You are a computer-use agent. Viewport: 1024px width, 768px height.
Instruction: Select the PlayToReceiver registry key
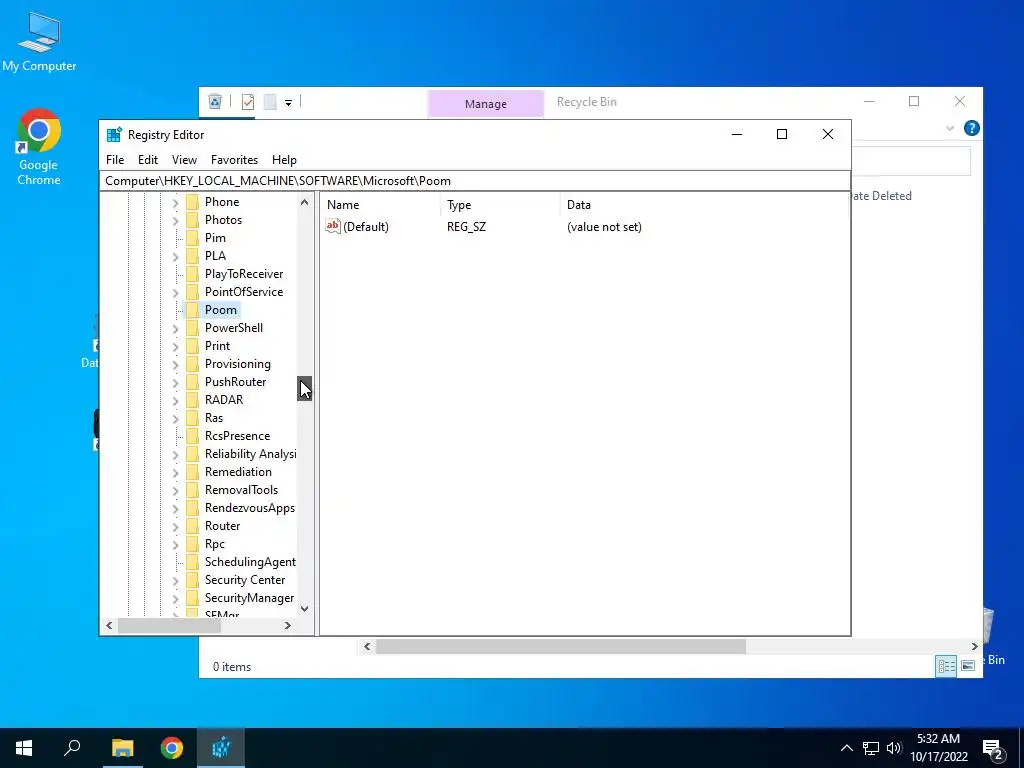tap(244, 274)
